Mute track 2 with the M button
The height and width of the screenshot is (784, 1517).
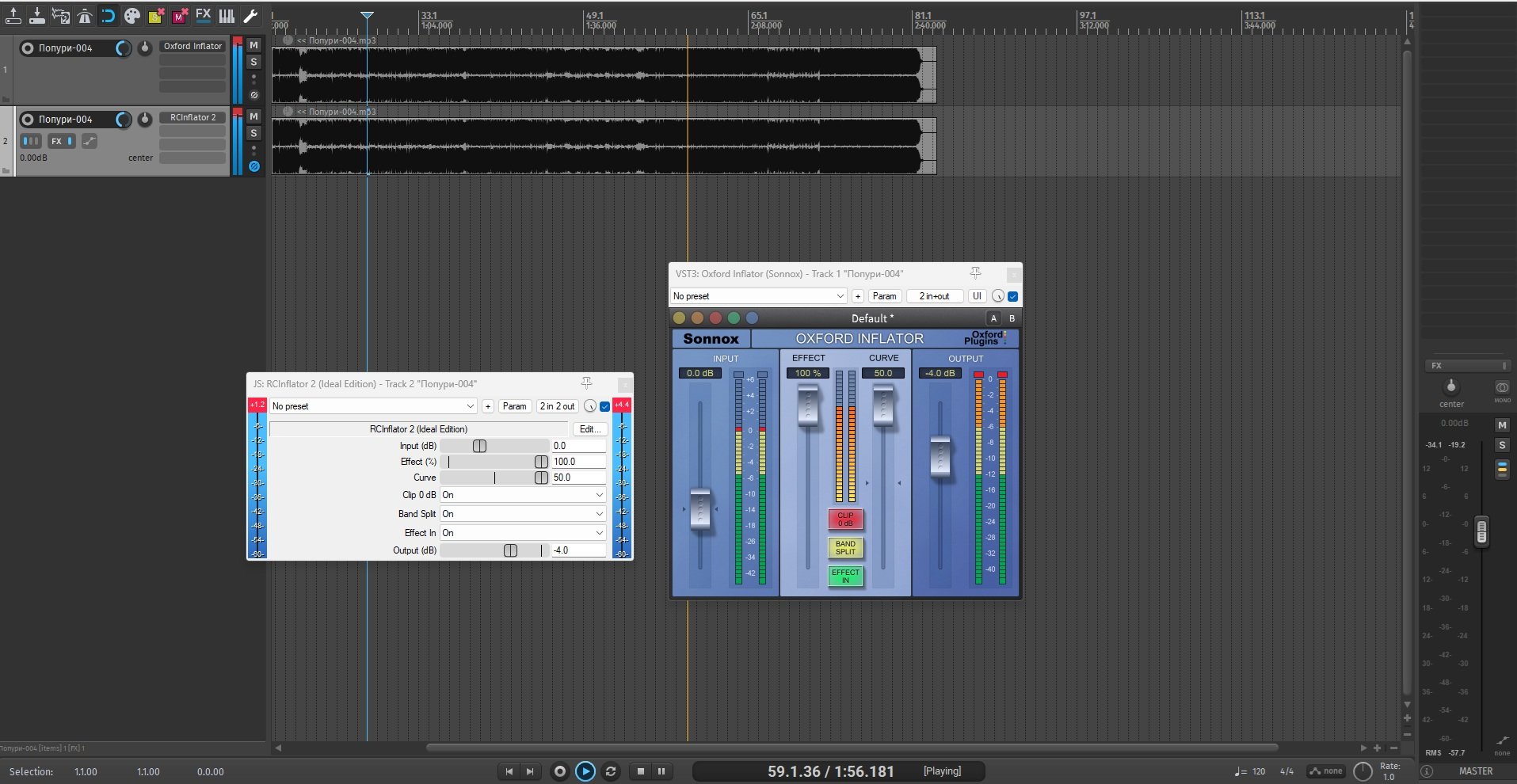254,116
